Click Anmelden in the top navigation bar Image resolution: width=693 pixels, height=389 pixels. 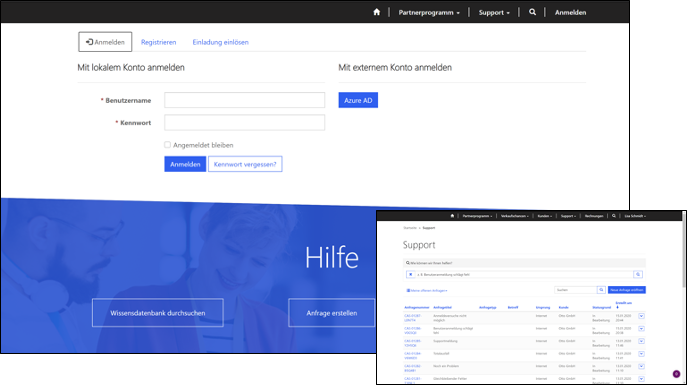click(570, 12)
